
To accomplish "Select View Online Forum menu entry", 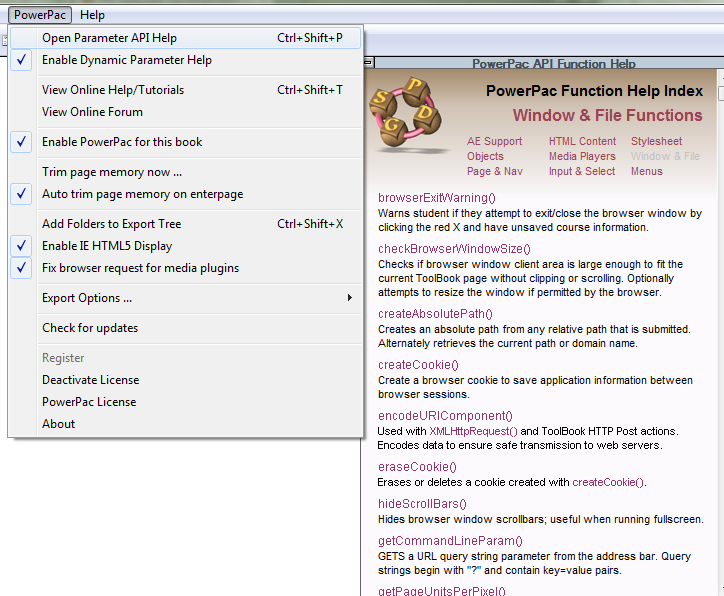I will 185,112.
